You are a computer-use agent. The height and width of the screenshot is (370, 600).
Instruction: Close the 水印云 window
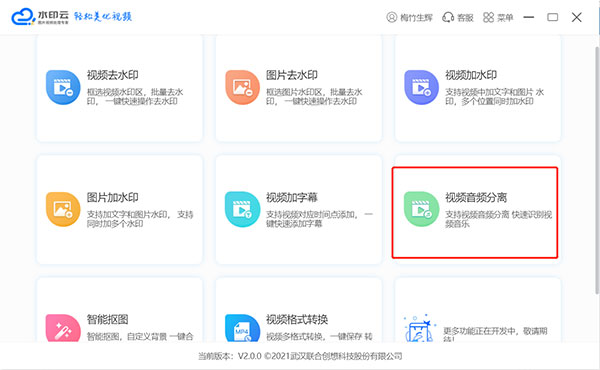pos(577,17)
